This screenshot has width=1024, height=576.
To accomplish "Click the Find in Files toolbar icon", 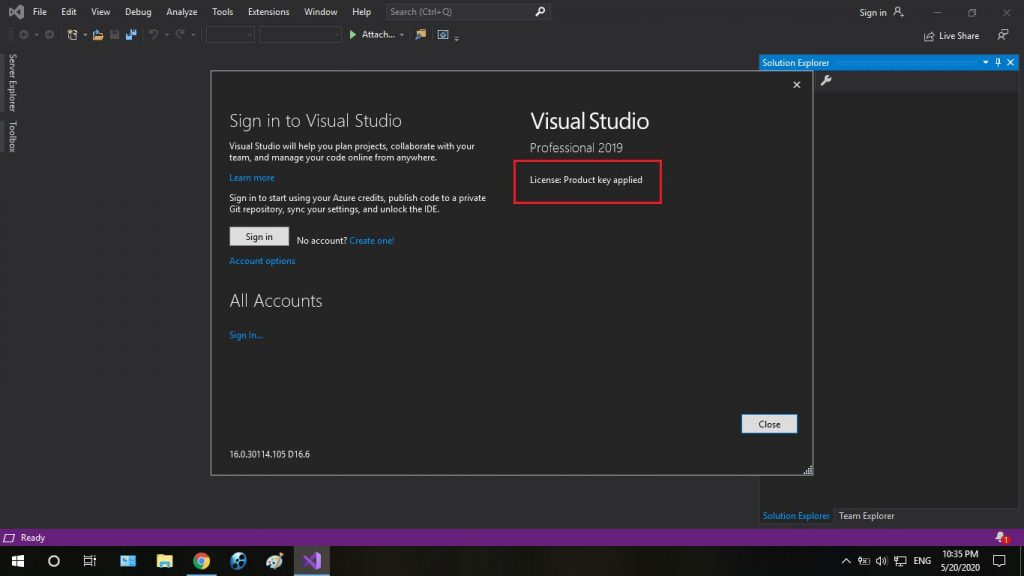I will click(420, 35).
